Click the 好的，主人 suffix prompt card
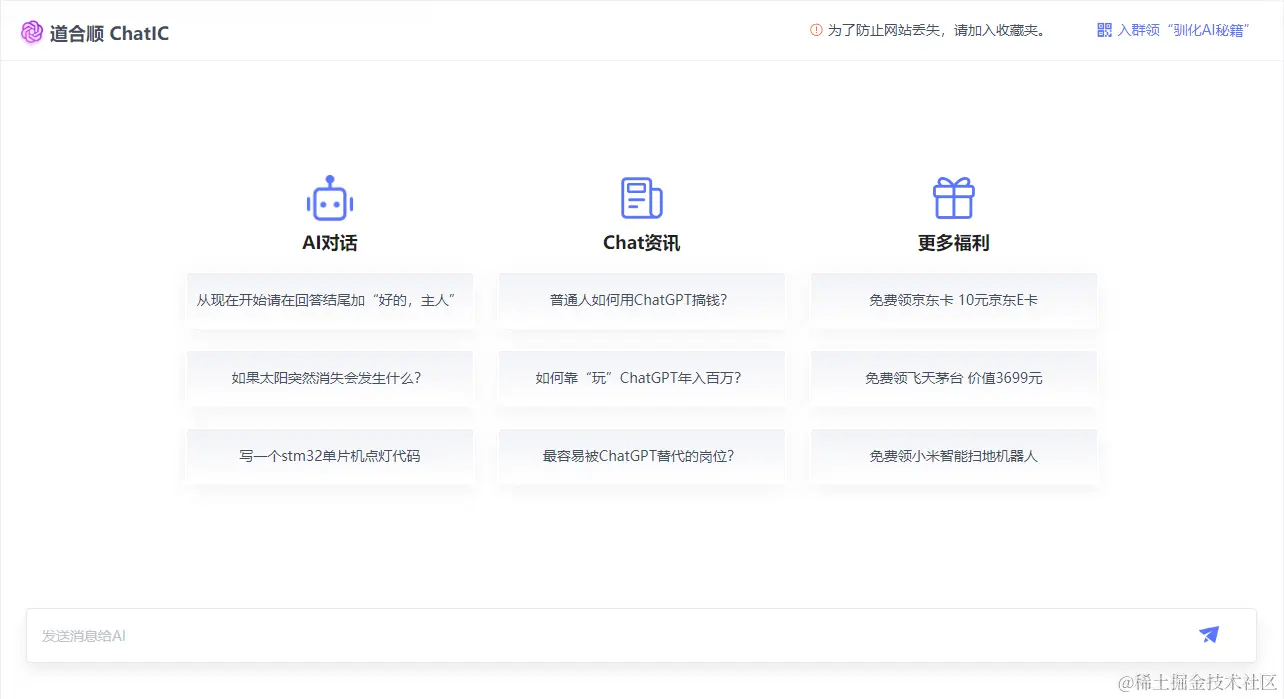The image size is (1284, 699). (x=329, y=301)
